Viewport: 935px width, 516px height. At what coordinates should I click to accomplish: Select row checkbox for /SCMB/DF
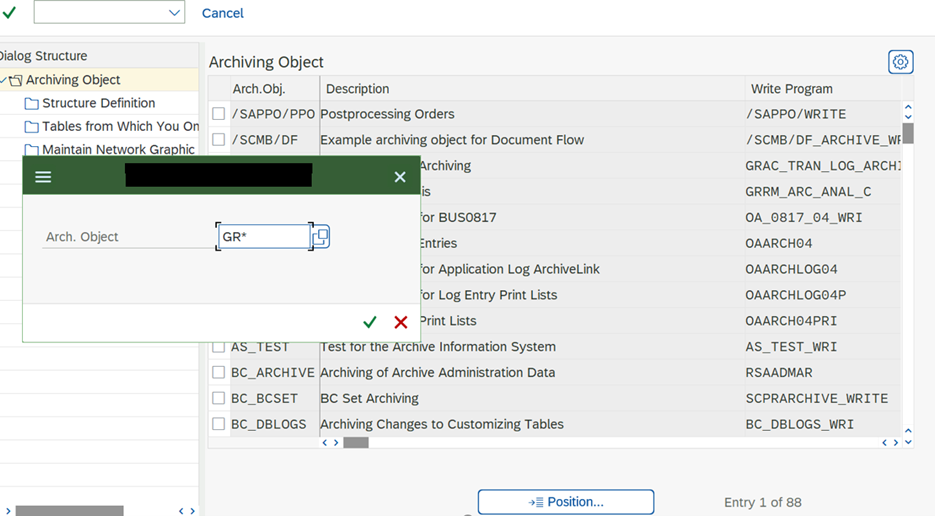219,139
